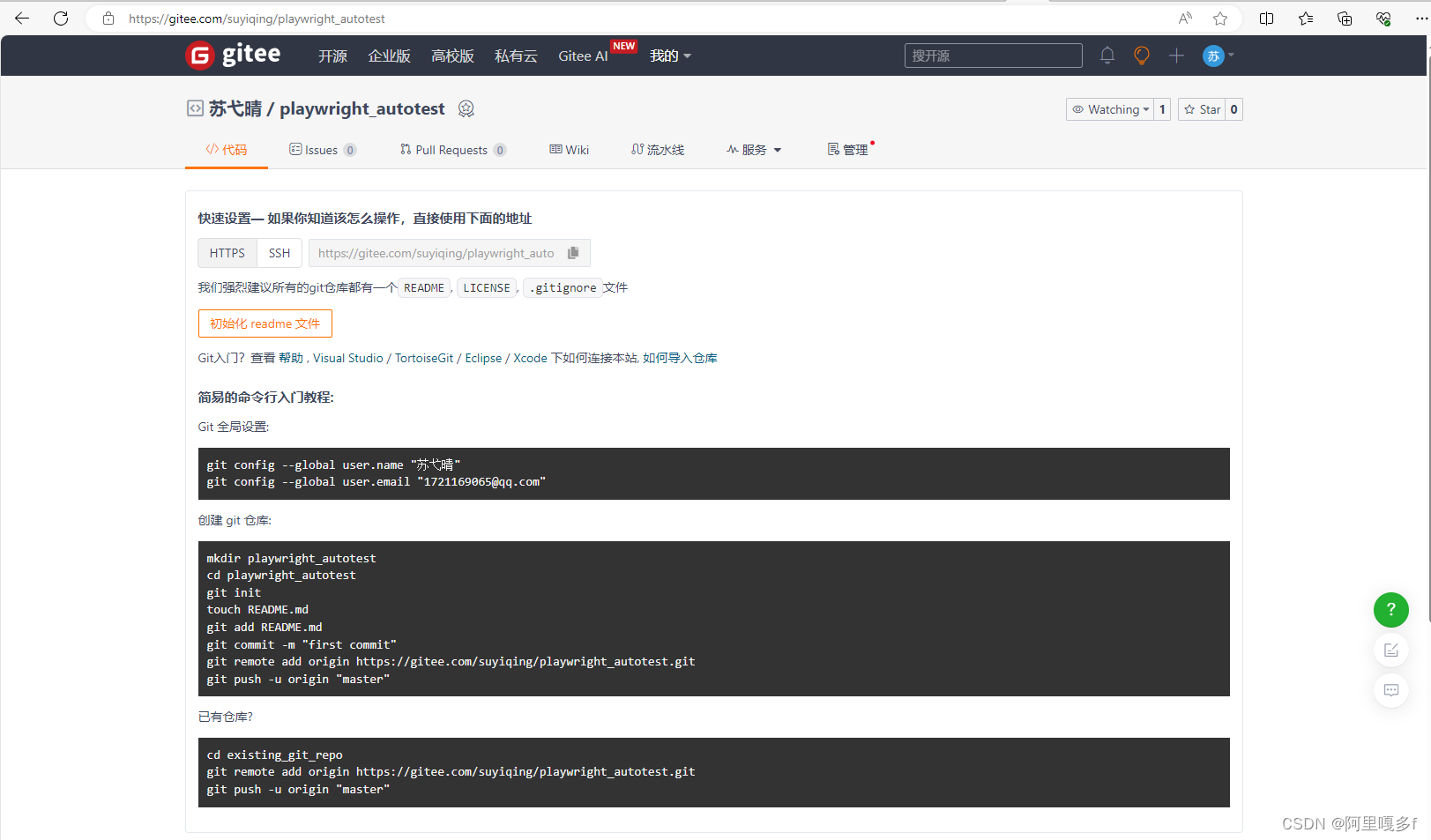Click the playwright_autotest repository title
This screenshot has width=1431, height=840.
click(362, 108)
